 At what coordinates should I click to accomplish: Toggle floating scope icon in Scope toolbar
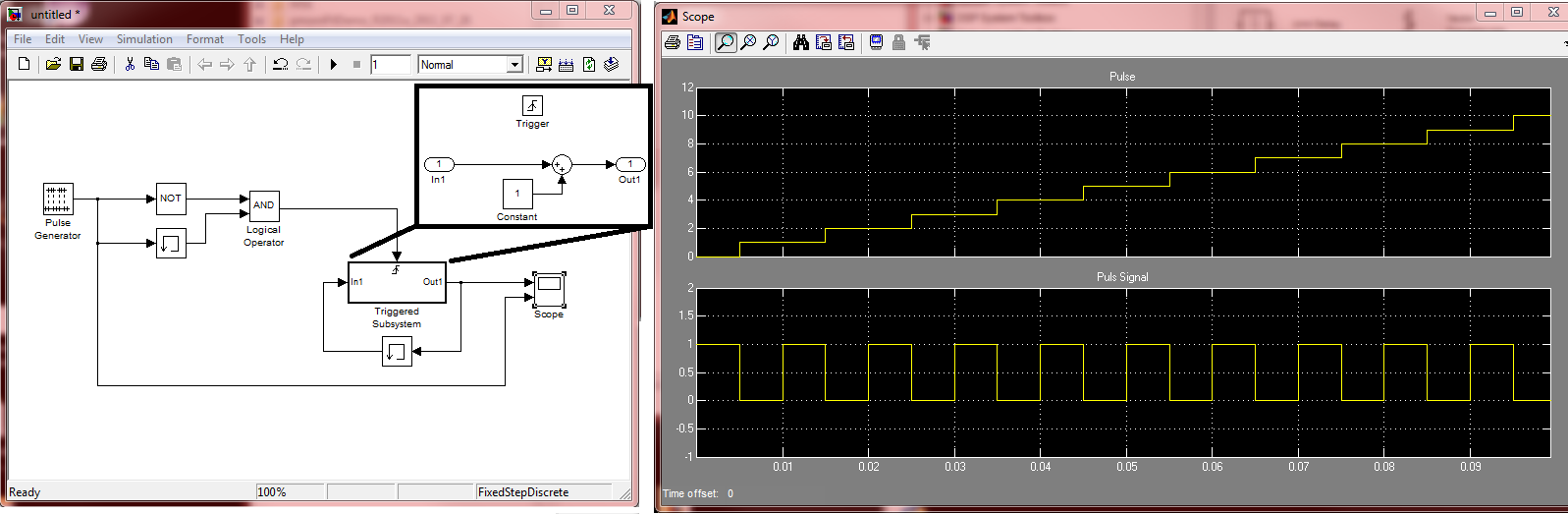pos(876,42)
